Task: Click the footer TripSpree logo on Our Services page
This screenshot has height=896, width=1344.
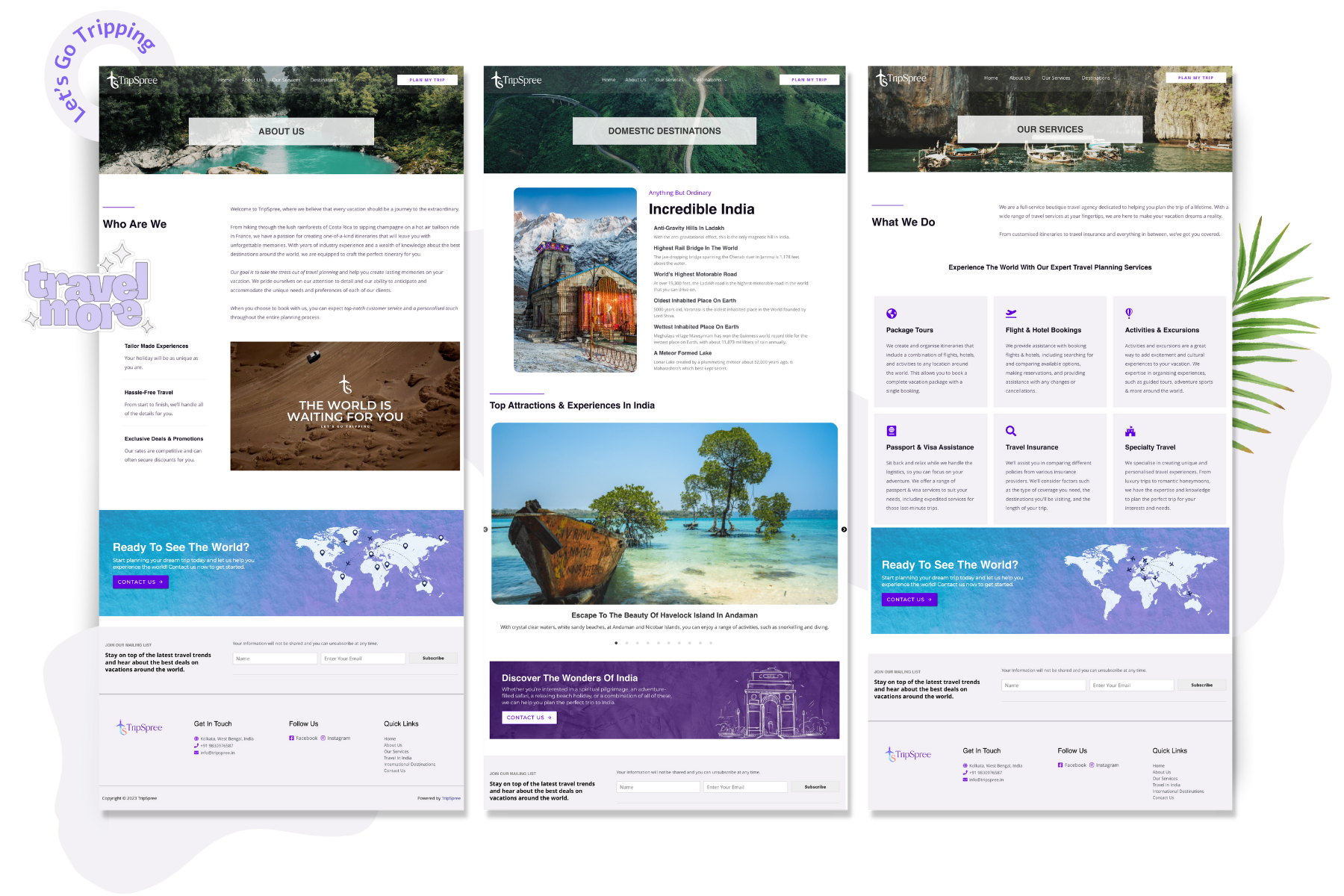Action: tap(909, 754)
